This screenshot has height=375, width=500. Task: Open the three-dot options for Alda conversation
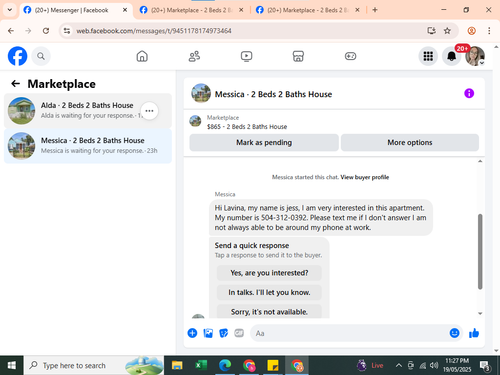coord(149,111)
